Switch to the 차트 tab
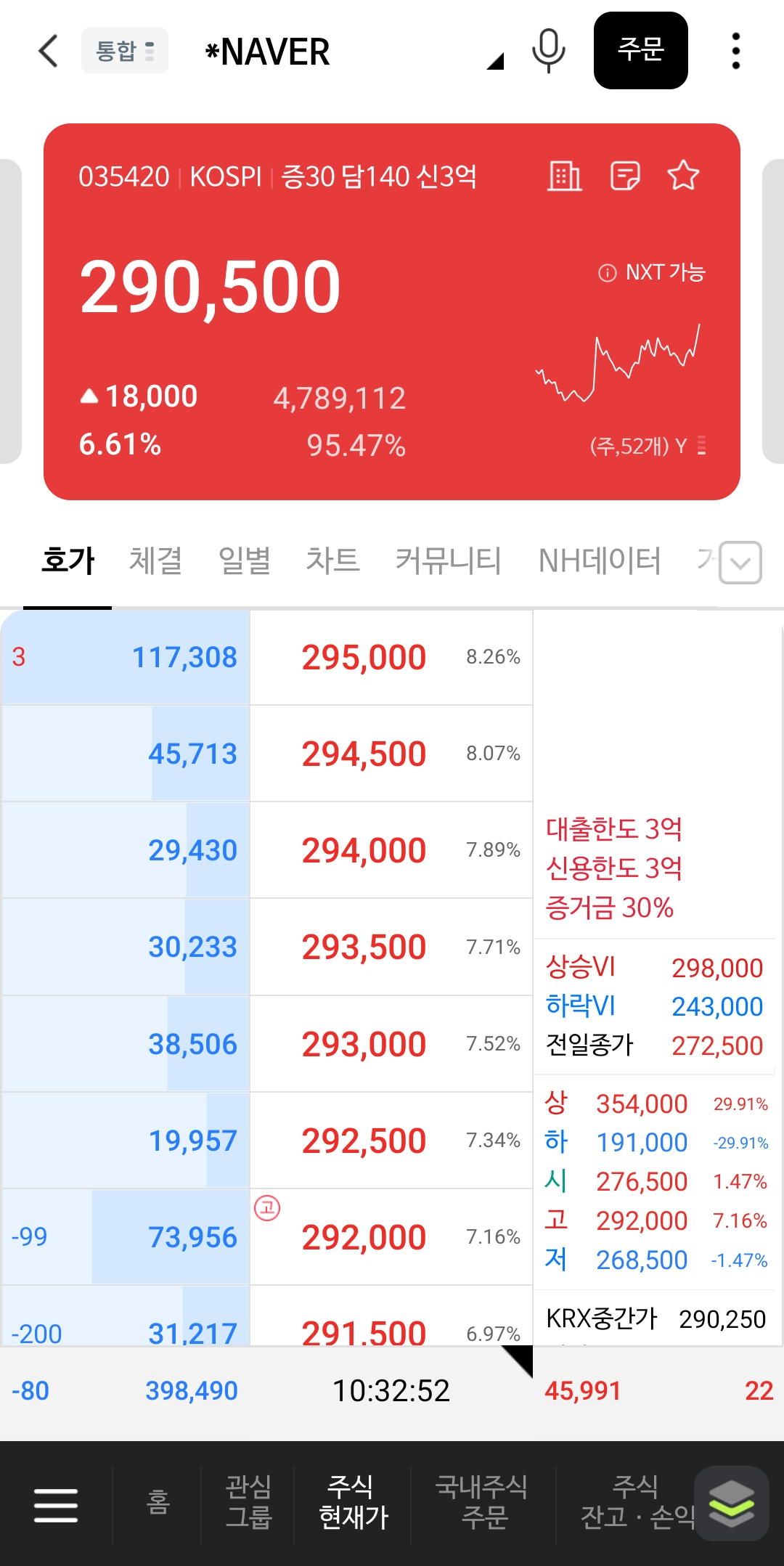Viewport: 784px width, 1566px height. 332,561
